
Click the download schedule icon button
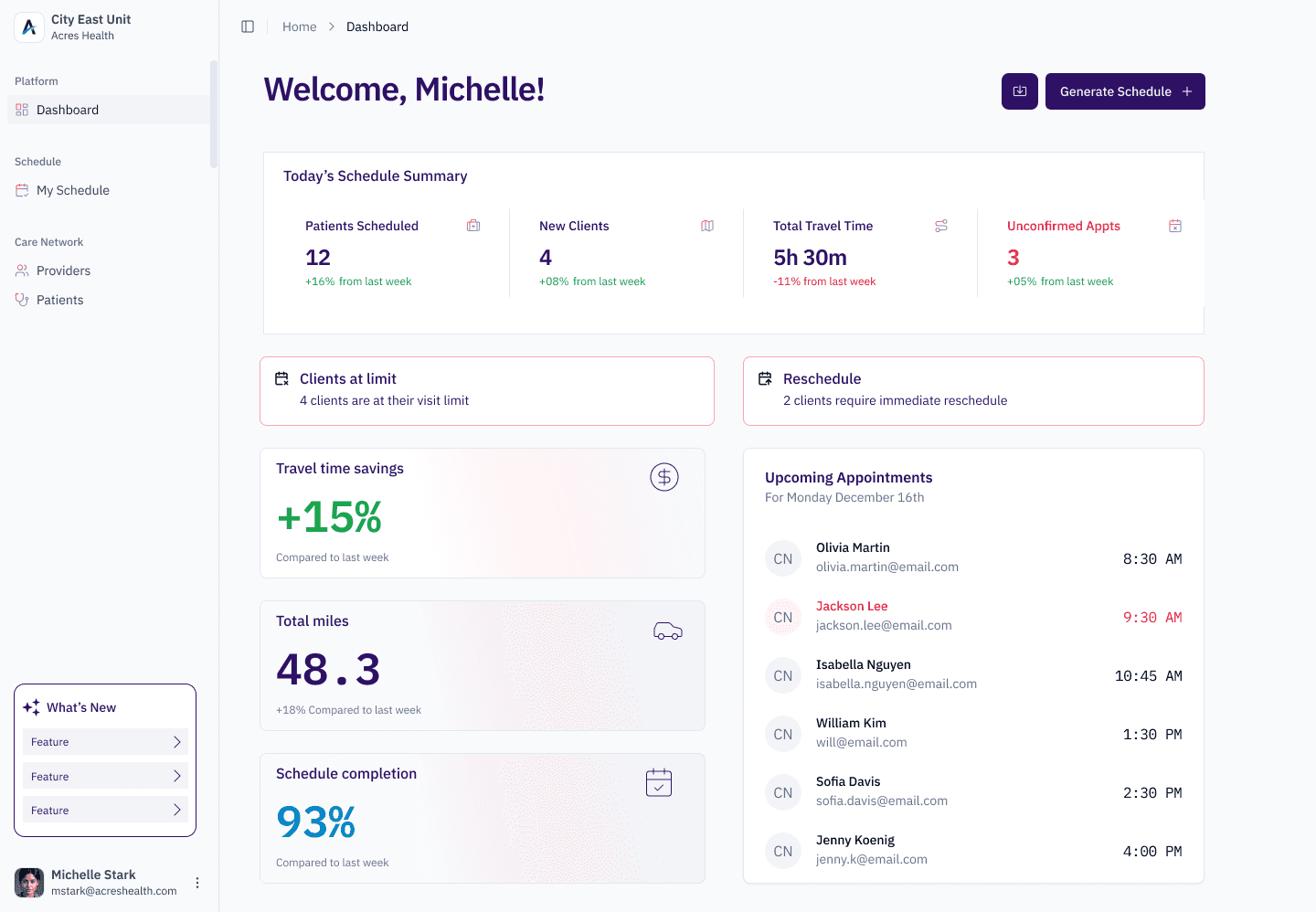(x=1020, y=91)
